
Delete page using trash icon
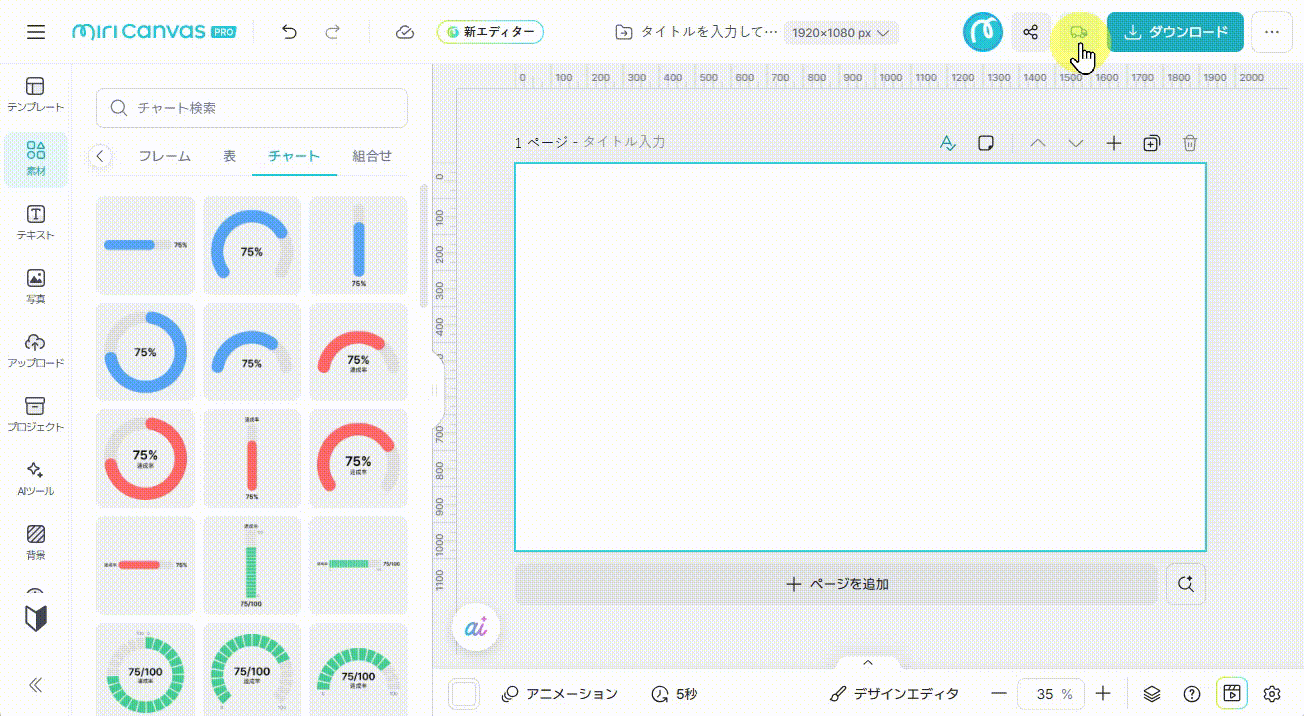[1190, 143]
